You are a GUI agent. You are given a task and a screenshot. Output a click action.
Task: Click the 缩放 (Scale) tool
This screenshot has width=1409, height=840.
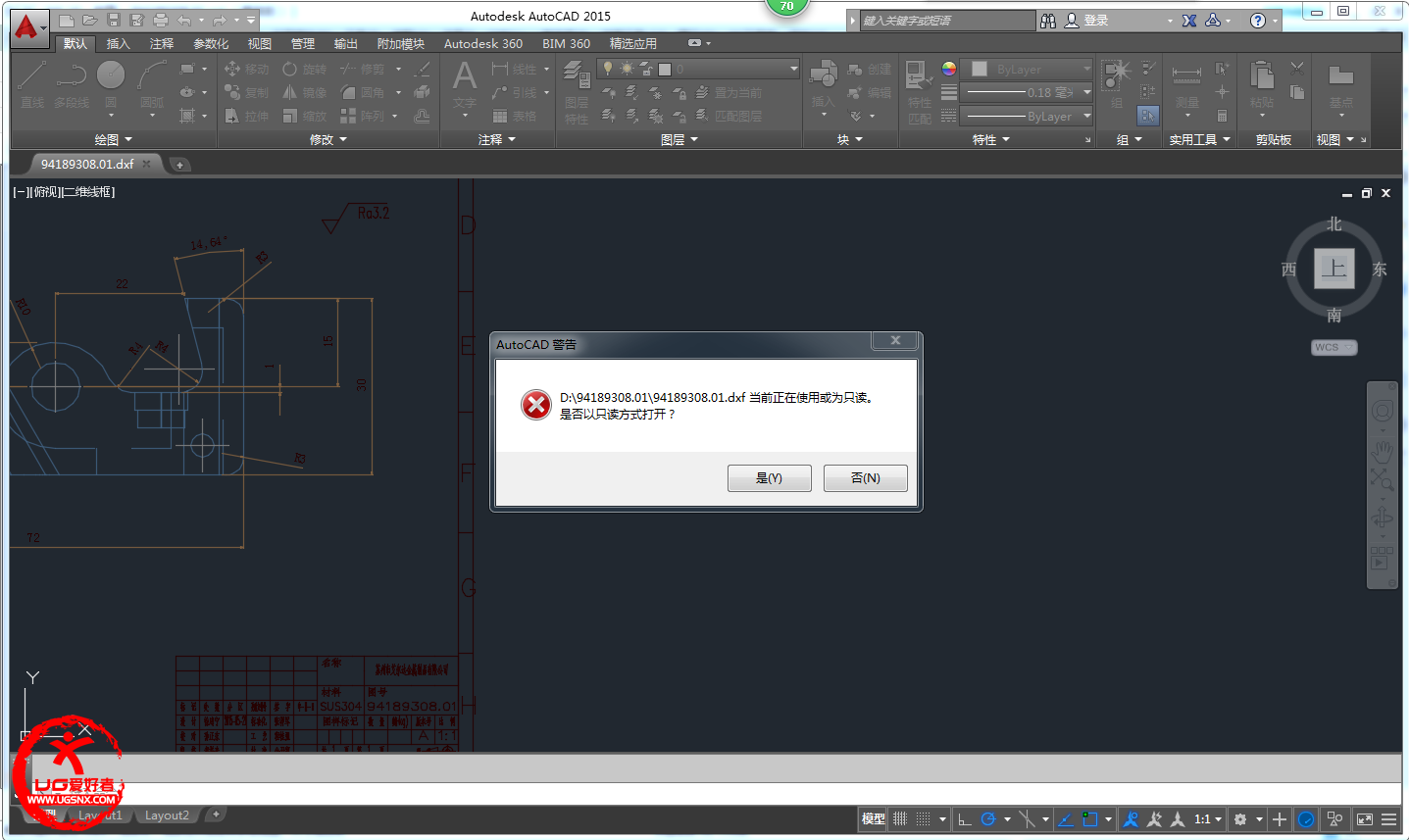point(305,116)
